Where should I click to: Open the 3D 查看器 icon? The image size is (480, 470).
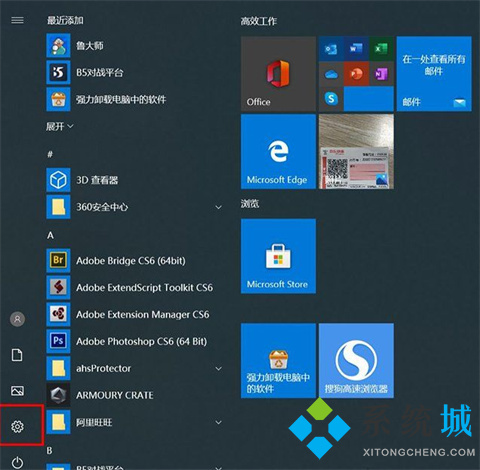pos(58,180)
